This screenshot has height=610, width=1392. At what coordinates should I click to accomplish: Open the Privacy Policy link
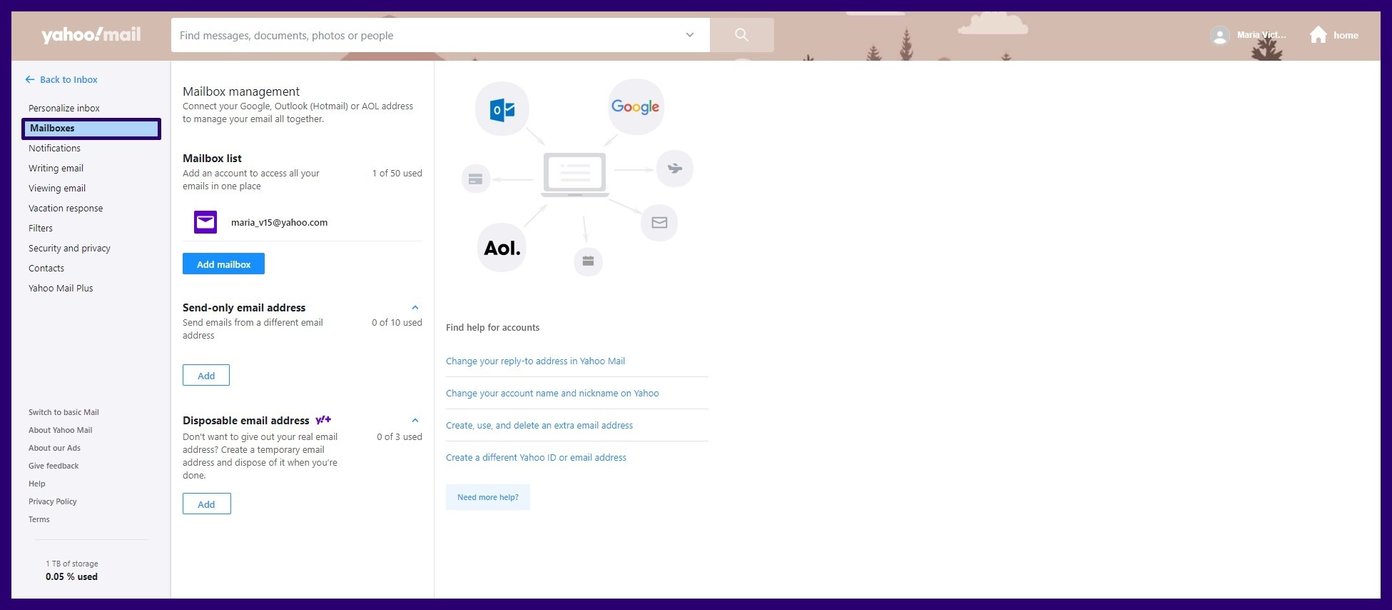tap(52, 502)
